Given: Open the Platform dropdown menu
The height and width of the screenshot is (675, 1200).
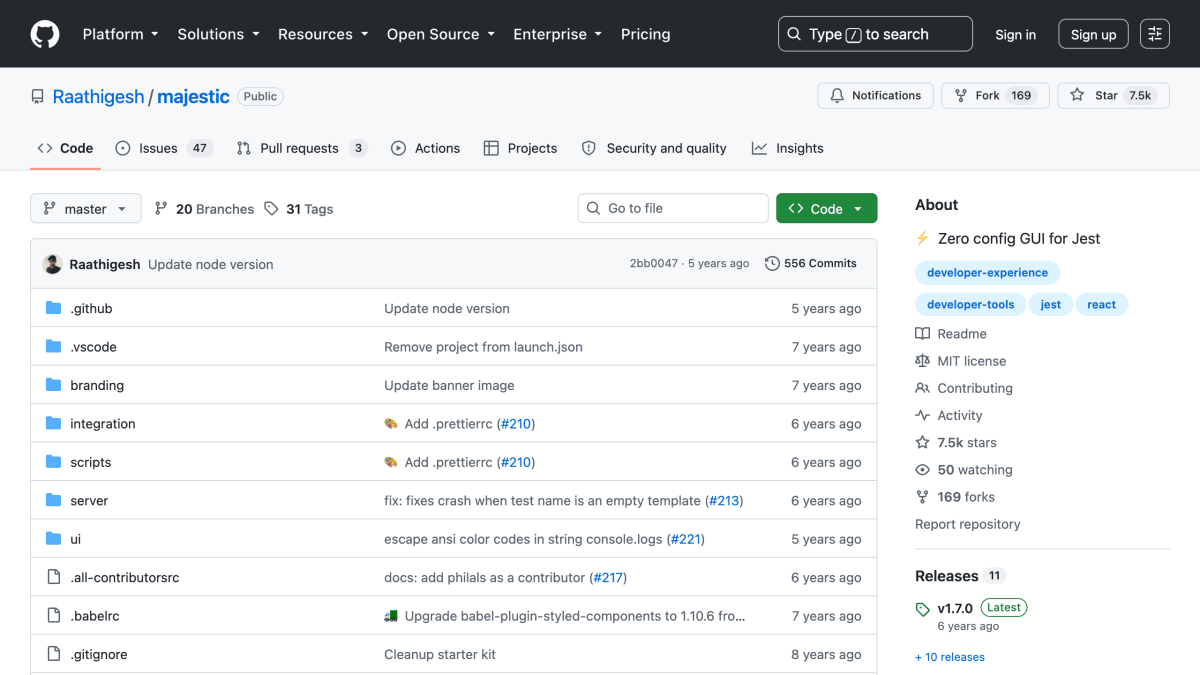Looking at the screenshot, I should click(121, 34).
